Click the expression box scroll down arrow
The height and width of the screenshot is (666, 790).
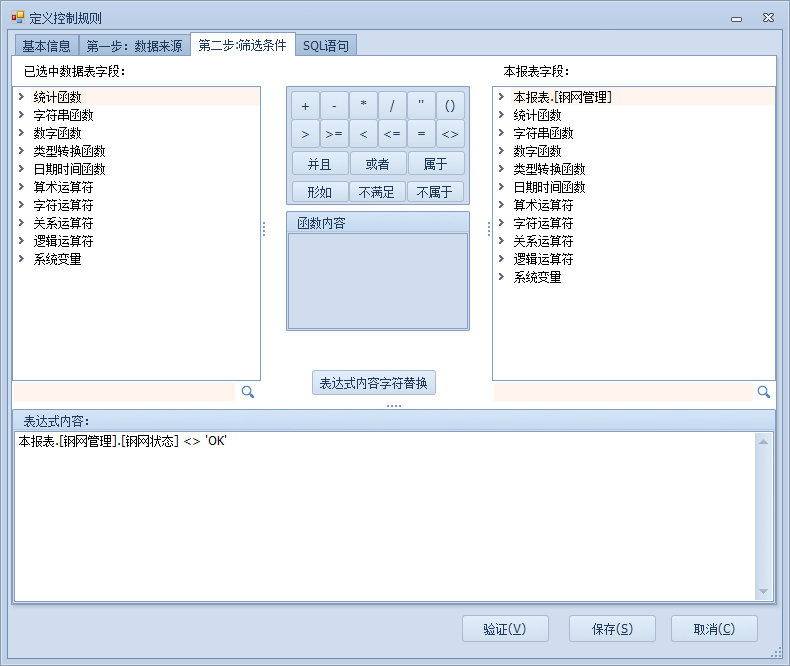pyautogui.click(x=764, y=592)
